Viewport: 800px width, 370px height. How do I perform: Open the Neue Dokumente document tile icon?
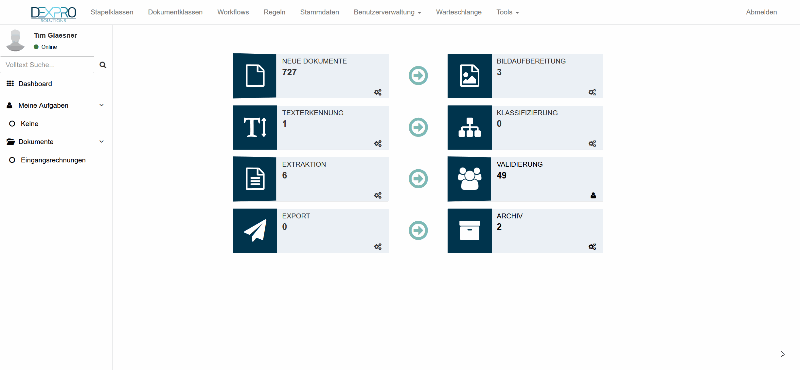(255, 76)
